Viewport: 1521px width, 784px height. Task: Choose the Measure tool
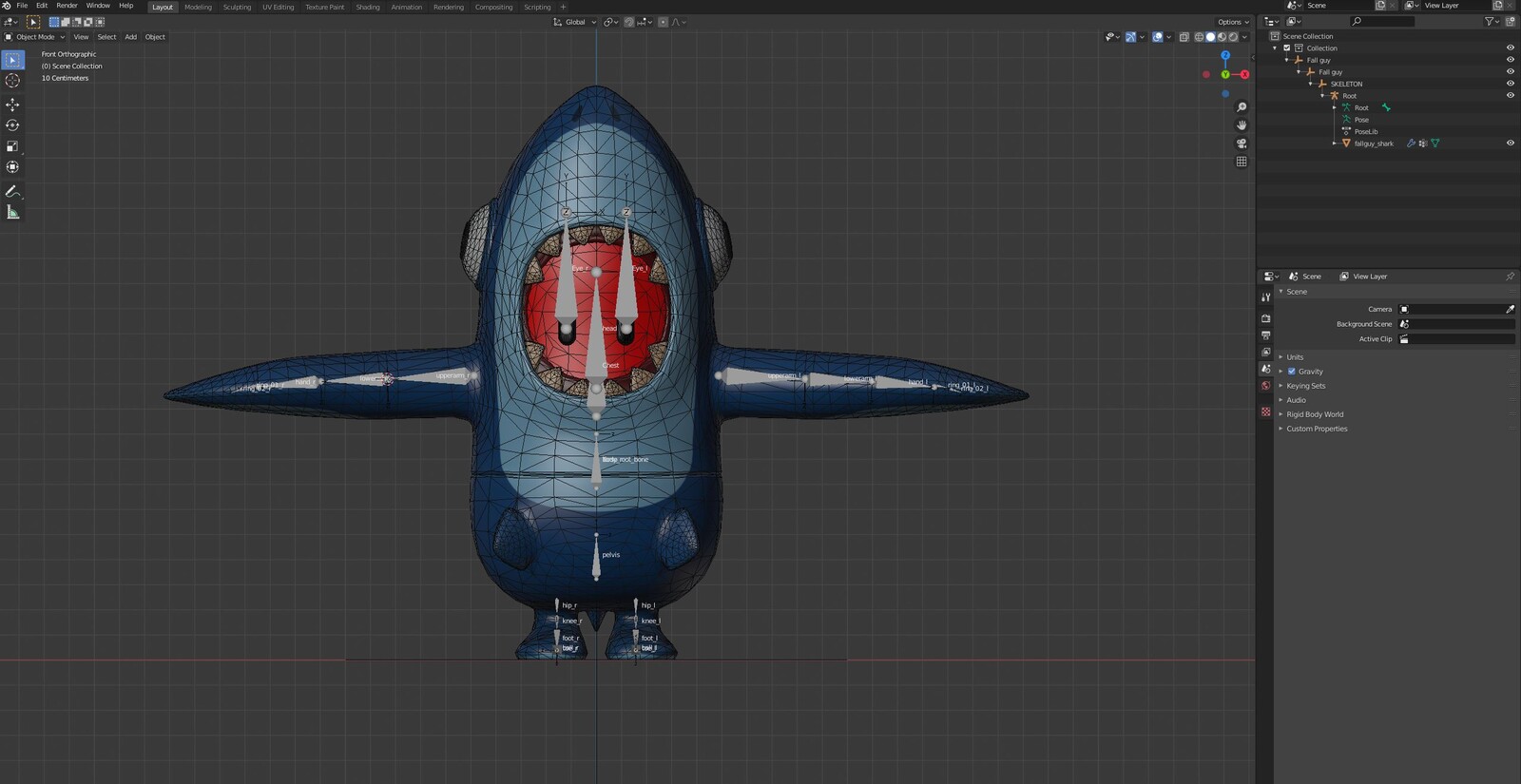point(12,213)
